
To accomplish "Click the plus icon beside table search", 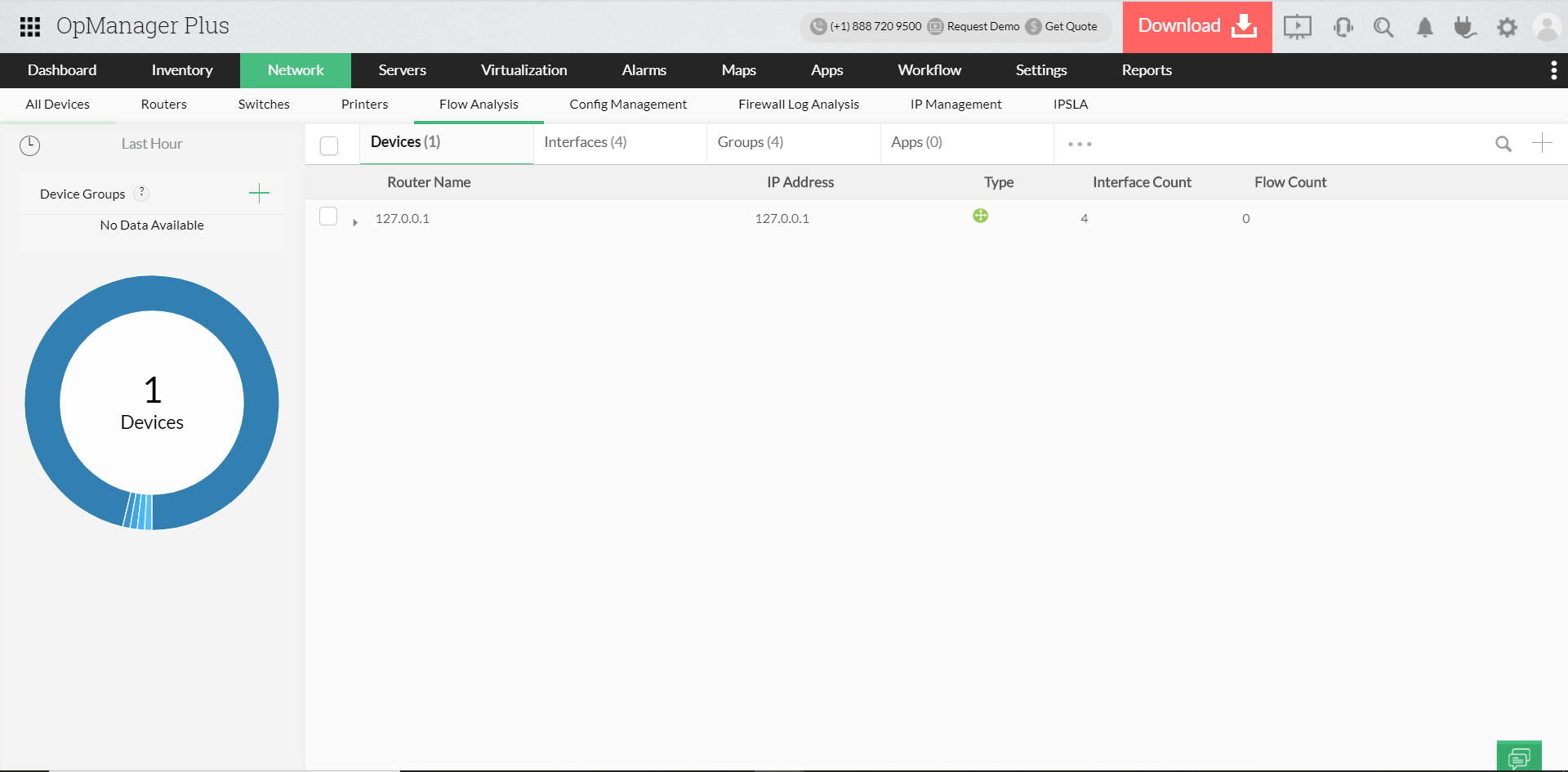I will pos(1542,143).
